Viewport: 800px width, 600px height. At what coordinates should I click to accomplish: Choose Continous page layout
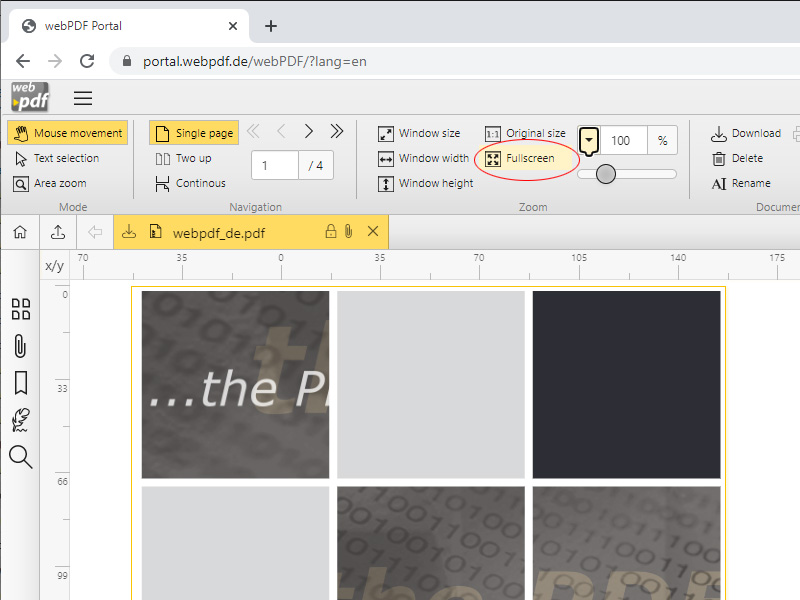click(190, 184)
